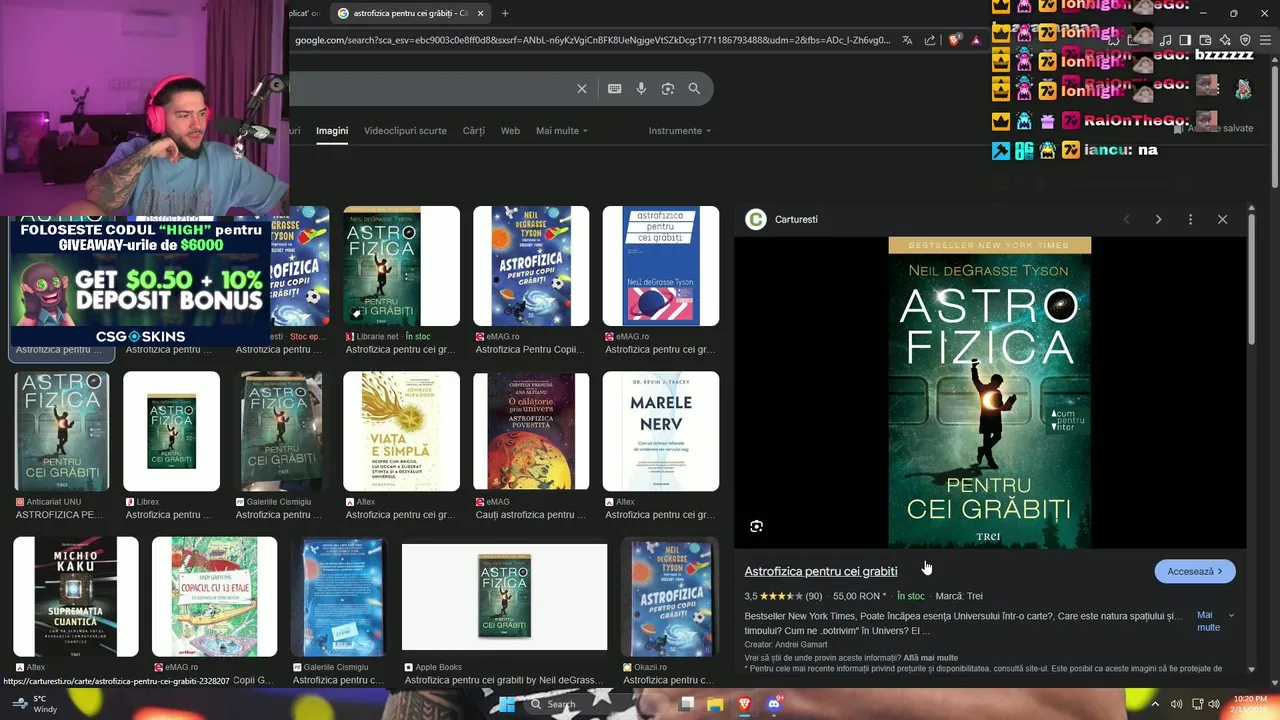Click Află mai multe link
This screenshot has height=720, width=1280.
click(x=930, y=658)
